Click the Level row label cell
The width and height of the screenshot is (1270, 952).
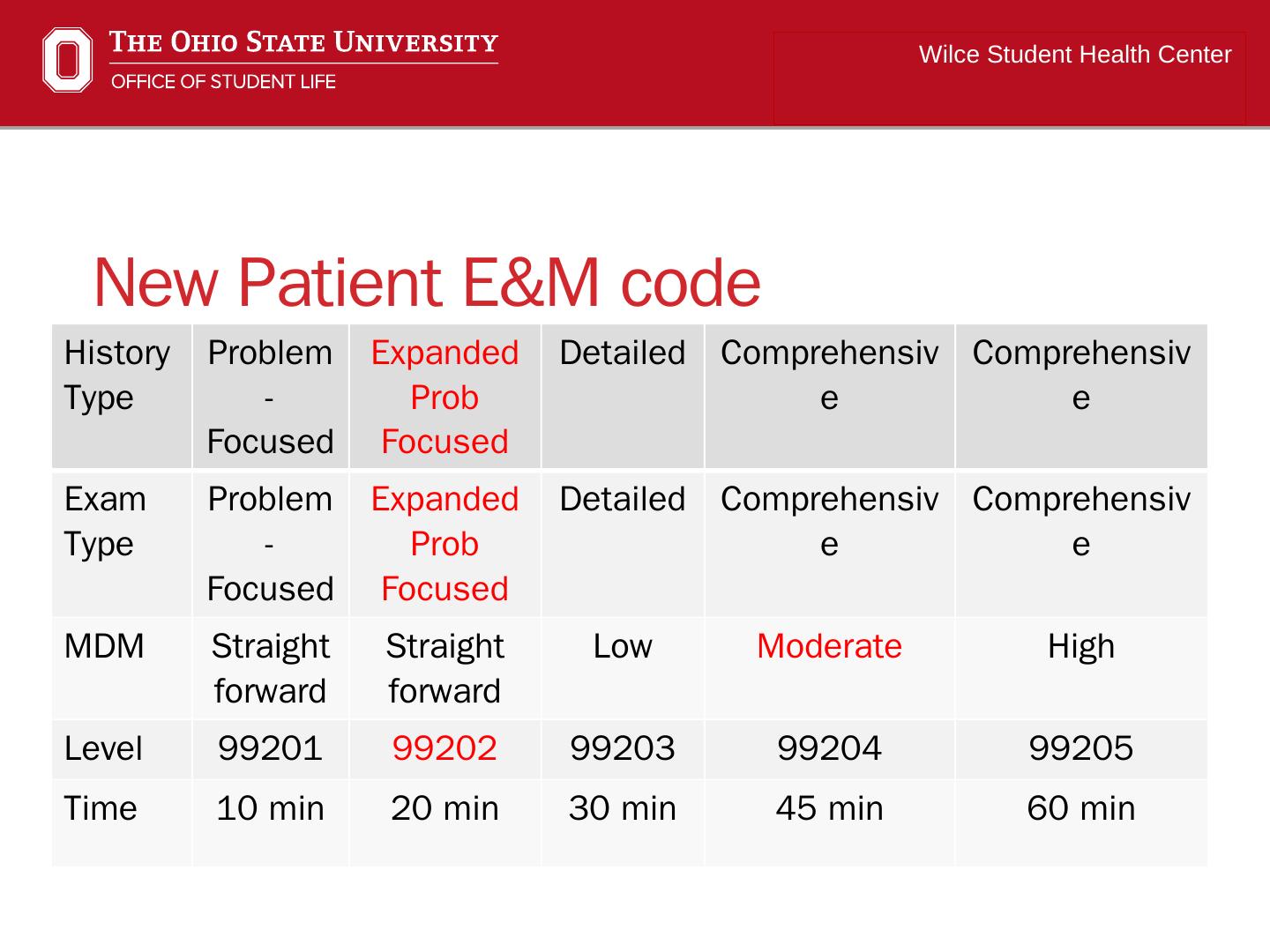pyautogui.click(x=103, y=748)
